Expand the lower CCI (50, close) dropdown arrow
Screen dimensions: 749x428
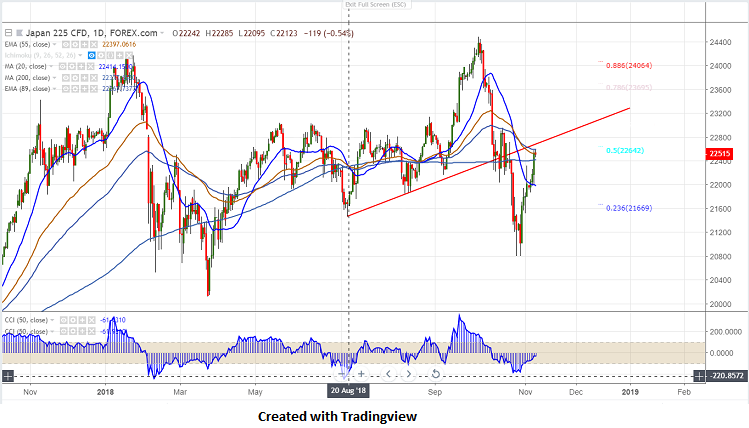(x=52, y=332)
